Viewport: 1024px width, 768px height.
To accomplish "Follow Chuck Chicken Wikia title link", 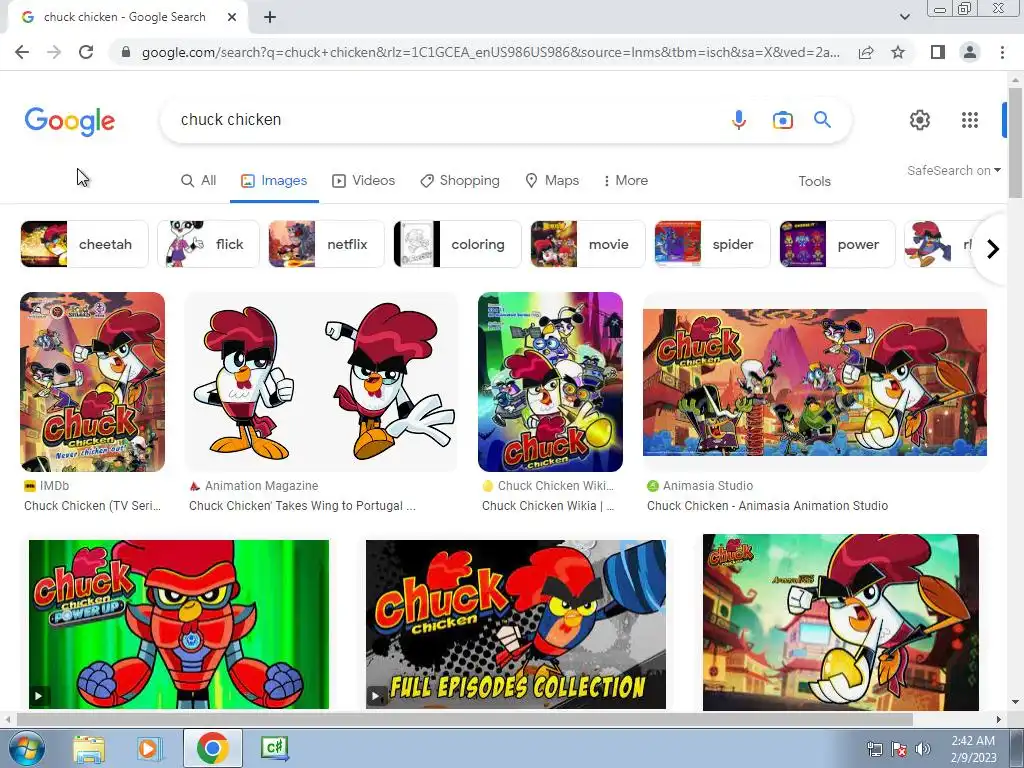I will coord(548,505).
